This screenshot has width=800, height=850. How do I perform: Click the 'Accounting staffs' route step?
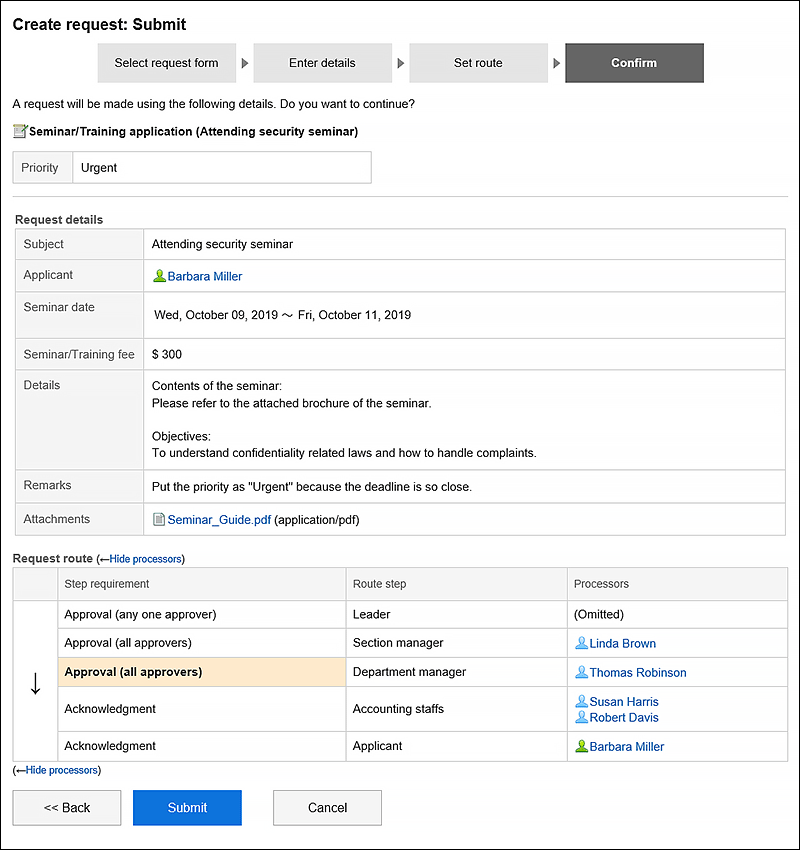tap(456, 709)
